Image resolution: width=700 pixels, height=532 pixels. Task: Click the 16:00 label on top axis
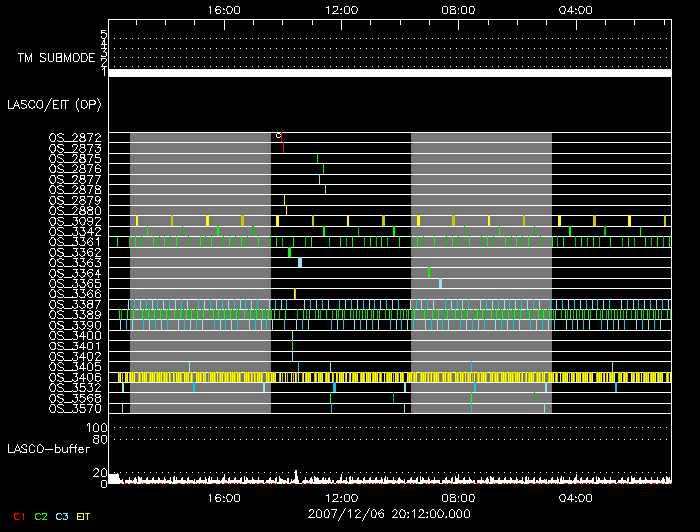click(x=224, y=9)
